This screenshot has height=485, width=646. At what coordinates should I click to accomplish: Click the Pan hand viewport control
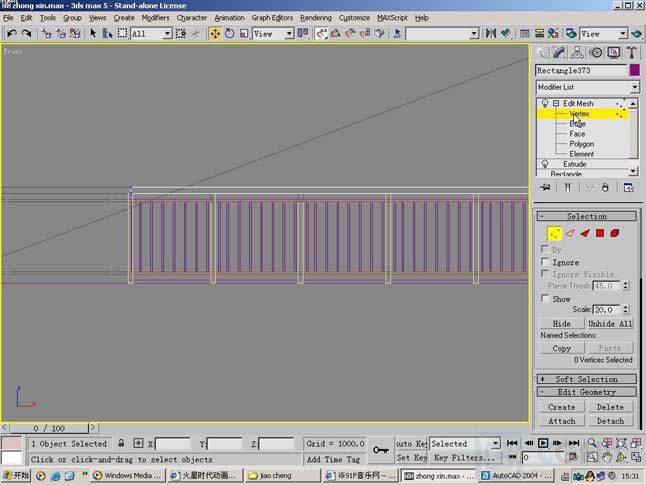(x=606, y=457)
